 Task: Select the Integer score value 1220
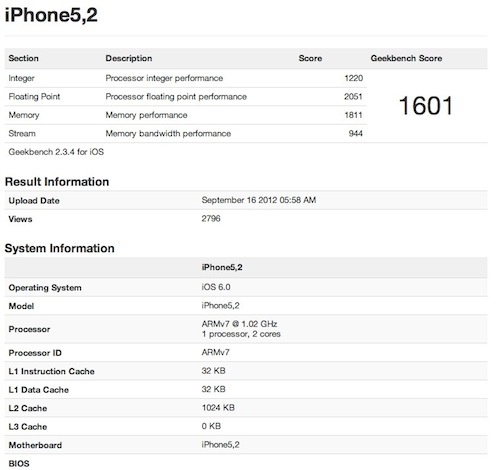(x=353, y=78)
